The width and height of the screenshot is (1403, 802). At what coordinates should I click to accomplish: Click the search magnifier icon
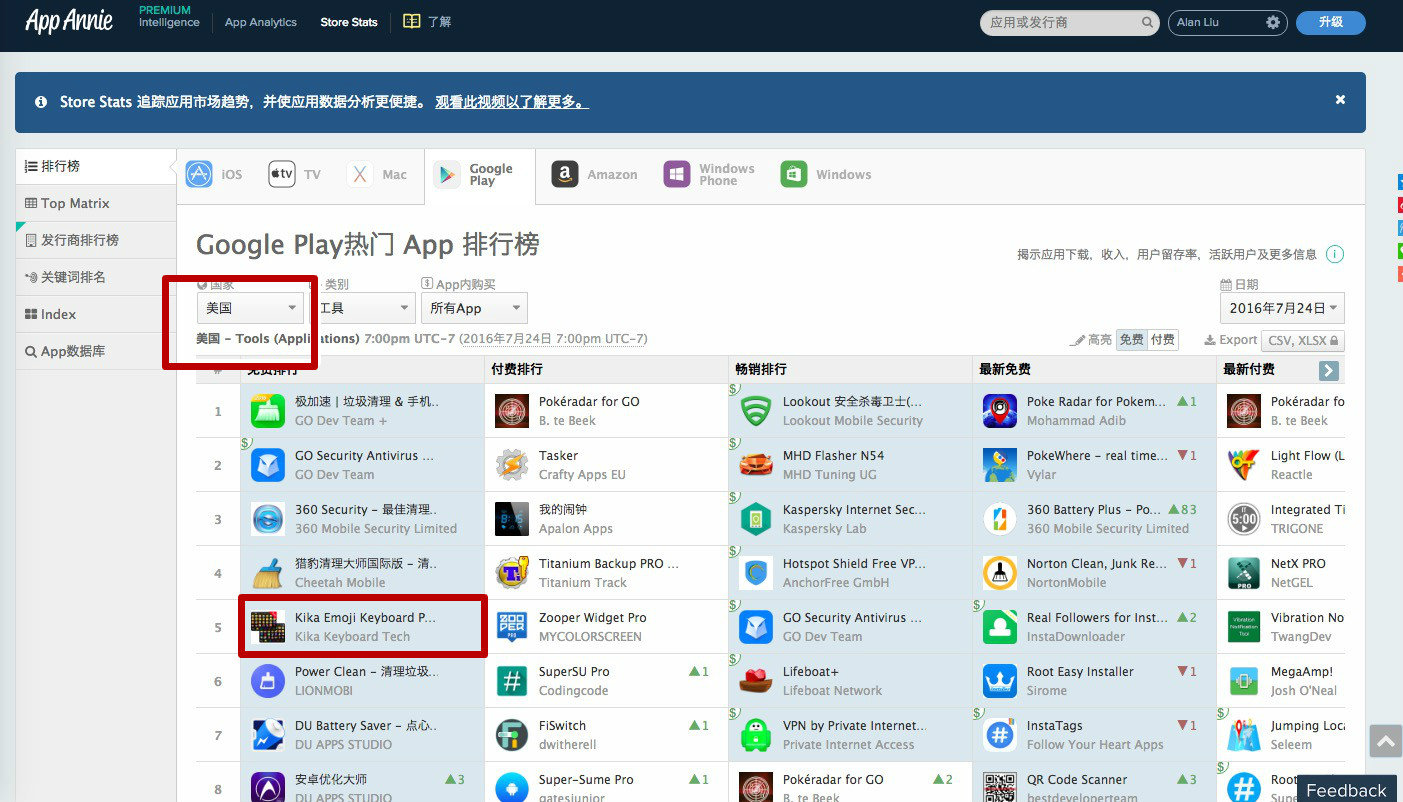[x=1147, y=22]
